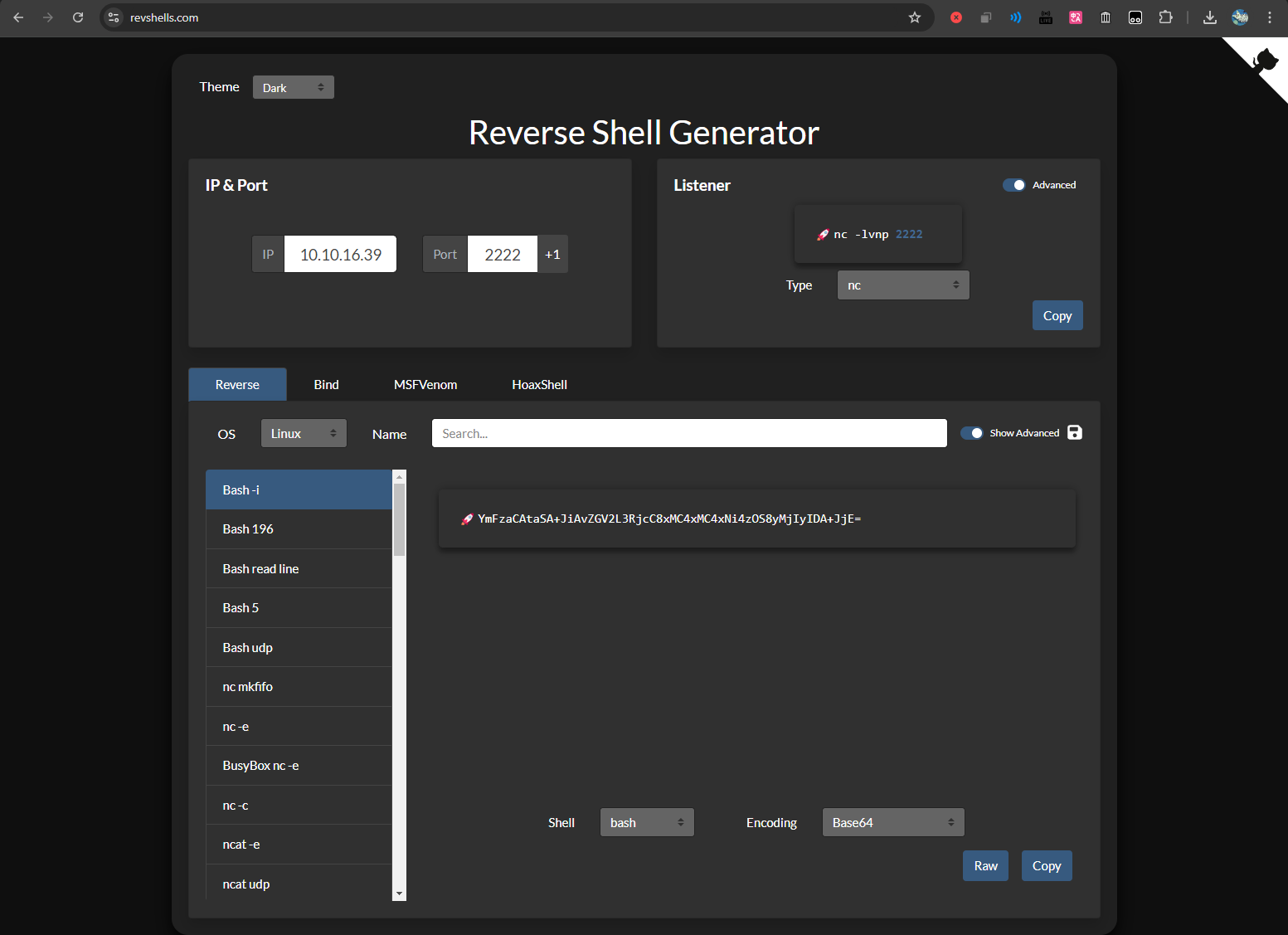The width and height of the screenshot is (1288, 935).
Task: Select the Bash udp payload
Action: 299,647
